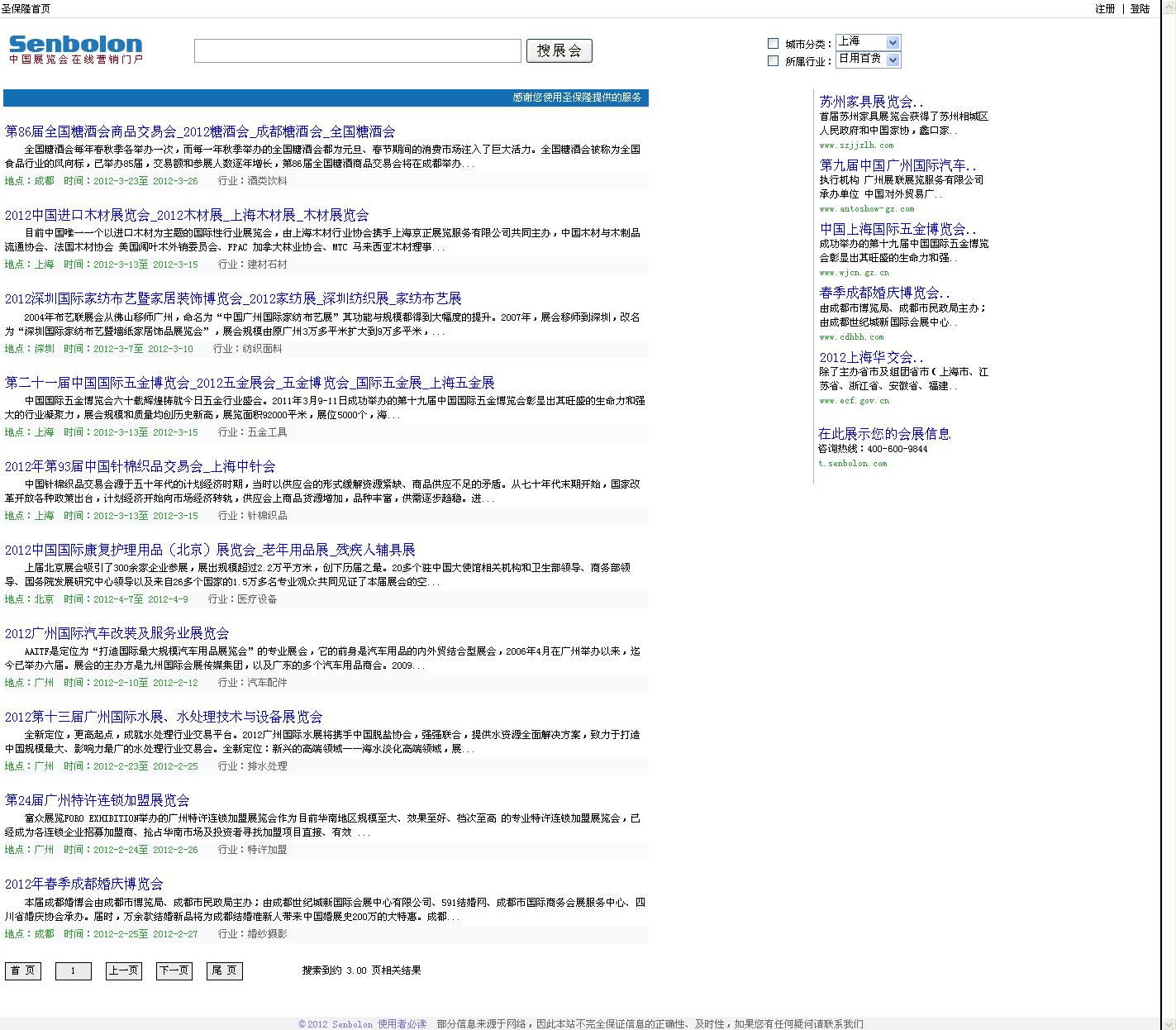Enable the 城市分类 checkbox

773,43
